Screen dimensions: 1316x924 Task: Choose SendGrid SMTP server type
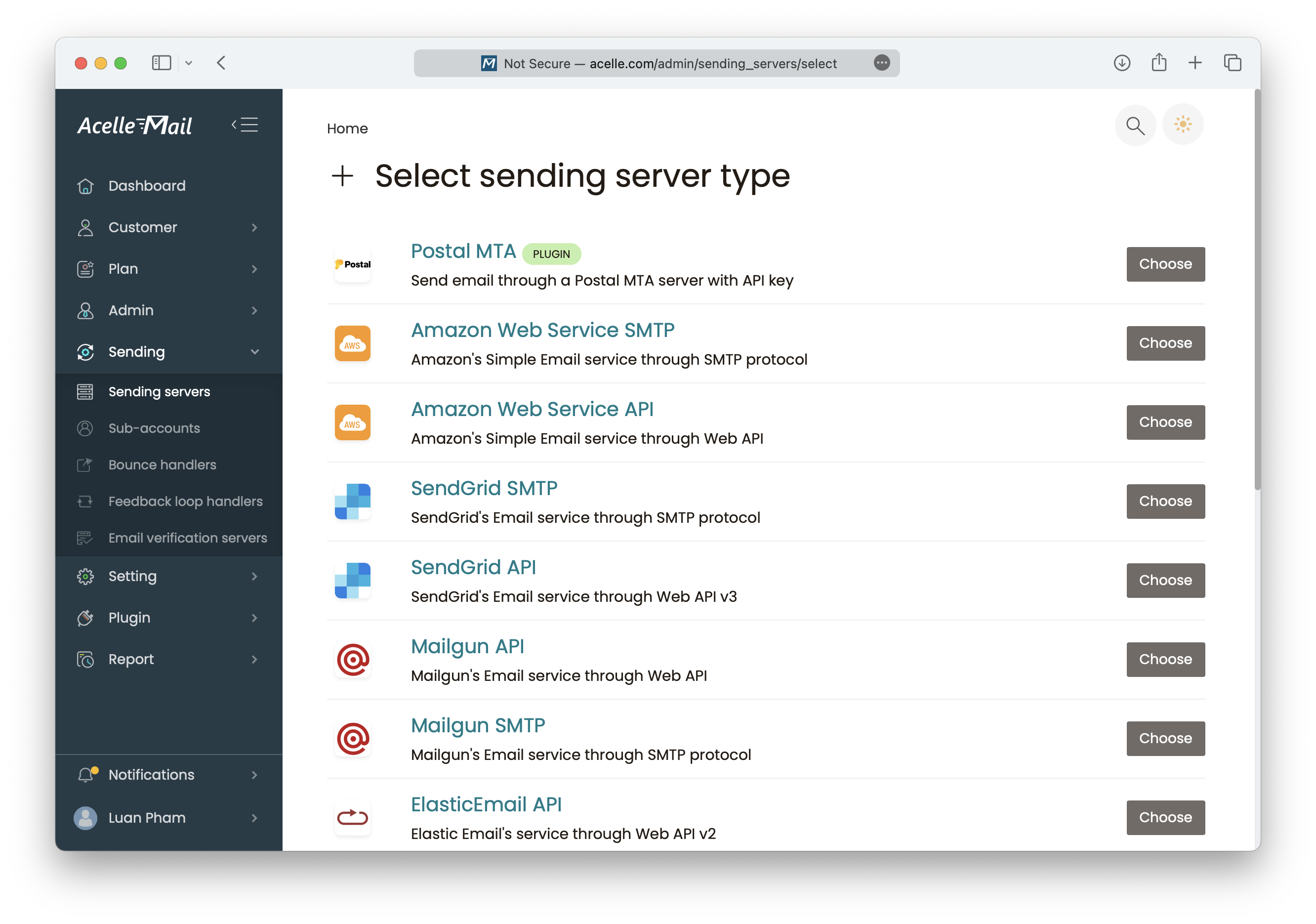[1165, 502]
